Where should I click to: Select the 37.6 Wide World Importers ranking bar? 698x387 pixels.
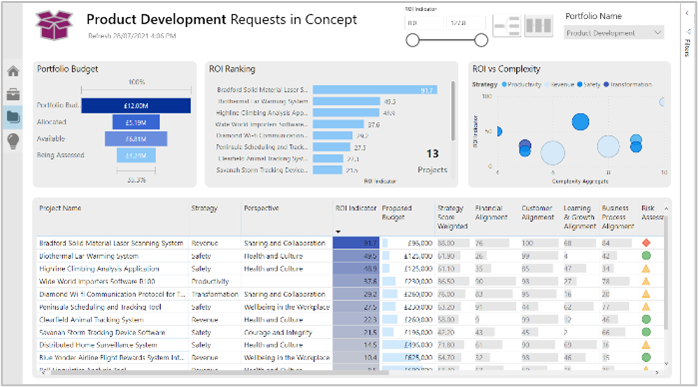coord(338,124)
